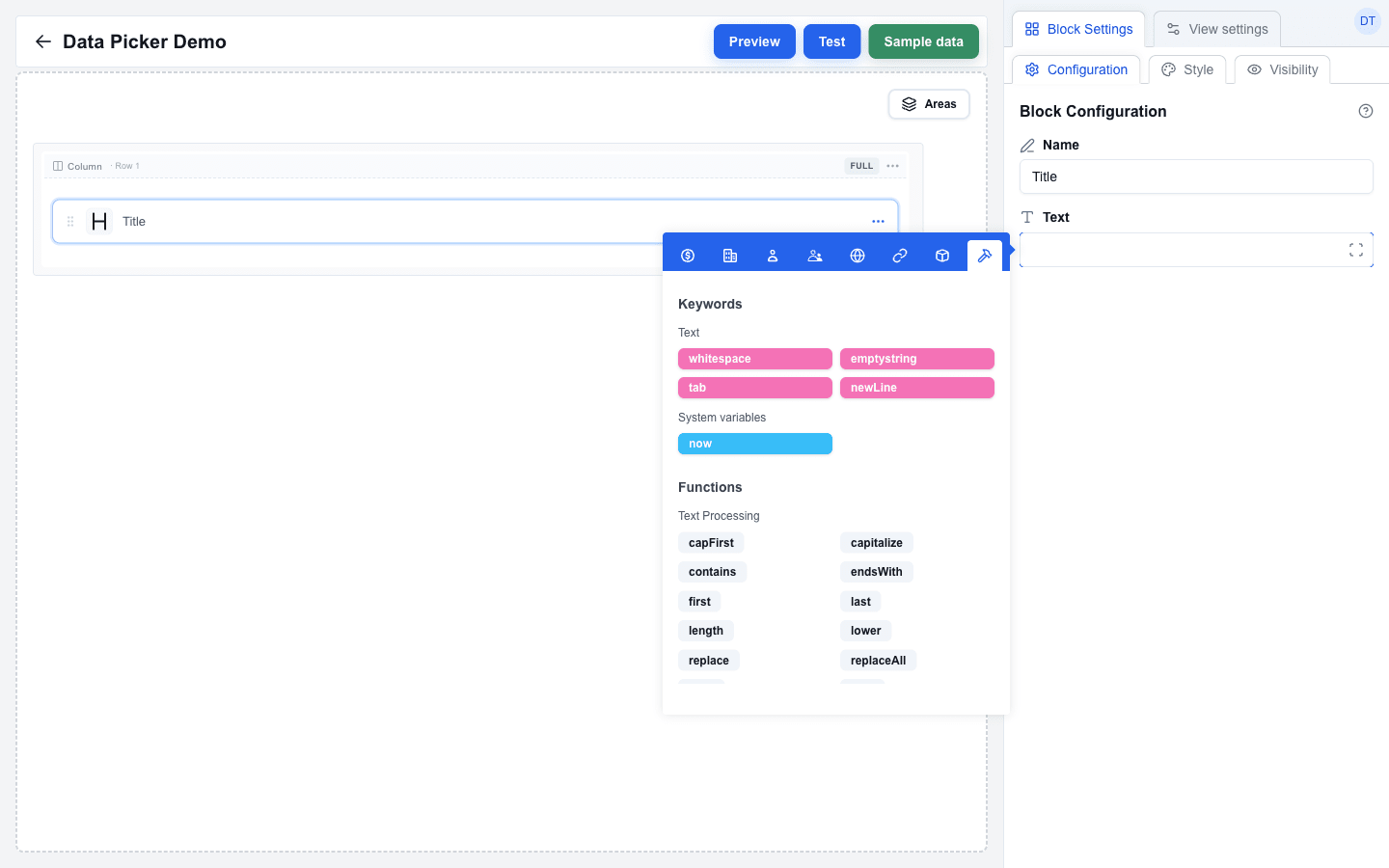Select the hammer tools tab in picker

coord(985,256)
